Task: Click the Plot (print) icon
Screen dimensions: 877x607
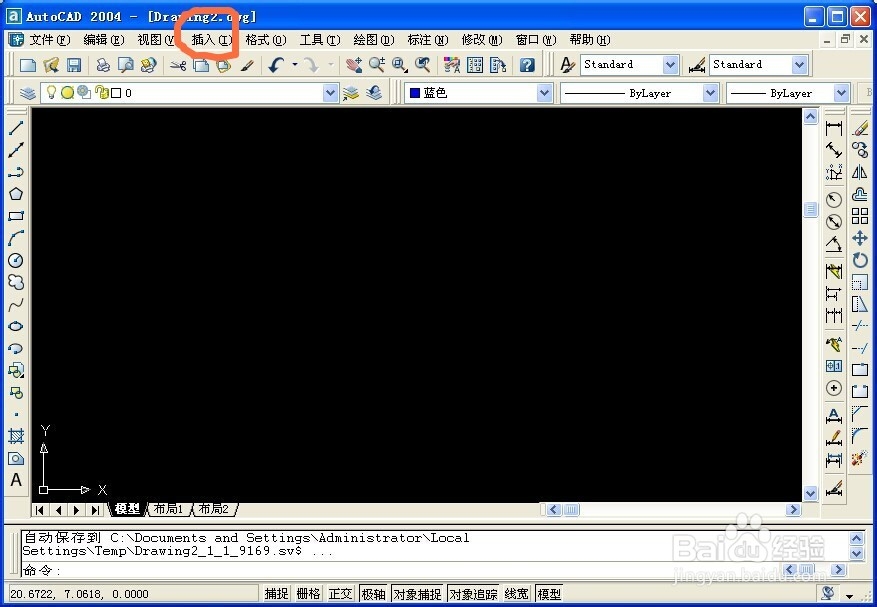Action: point(103,65)
